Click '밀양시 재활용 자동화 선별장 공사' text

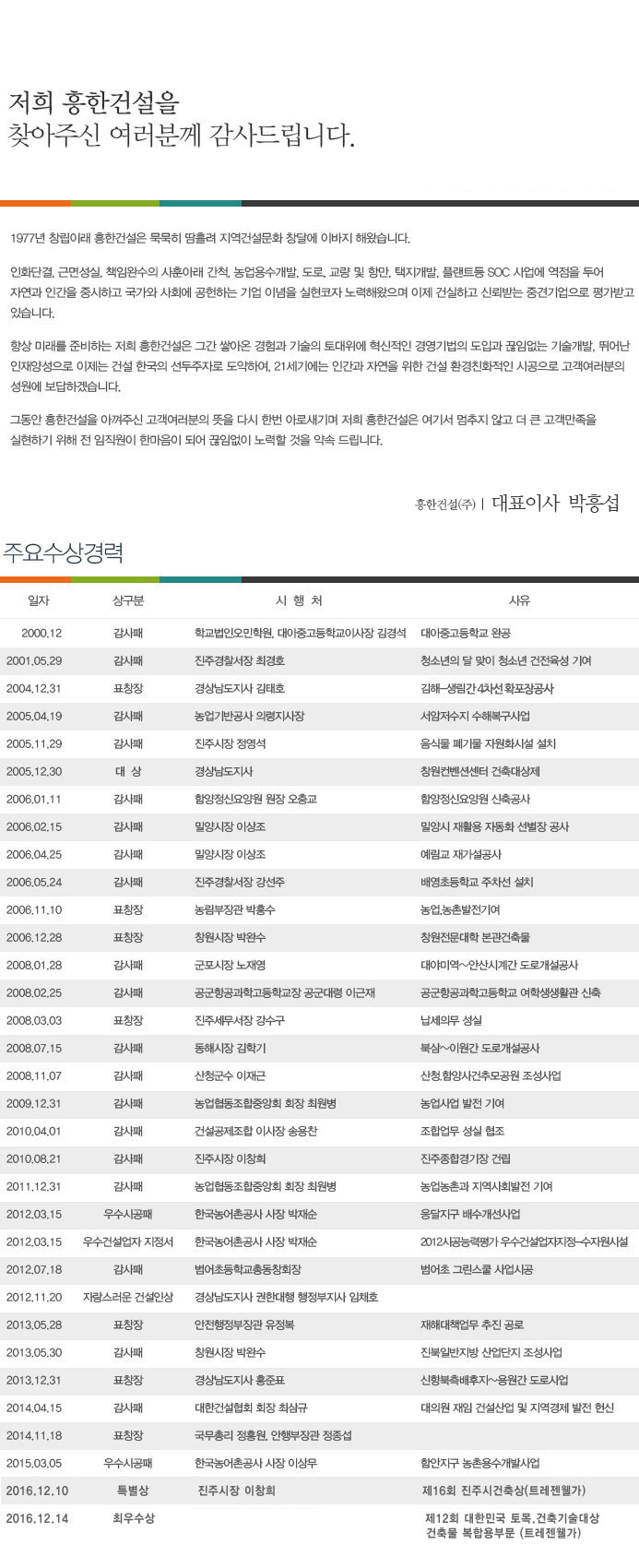click(x=495, y=826)
